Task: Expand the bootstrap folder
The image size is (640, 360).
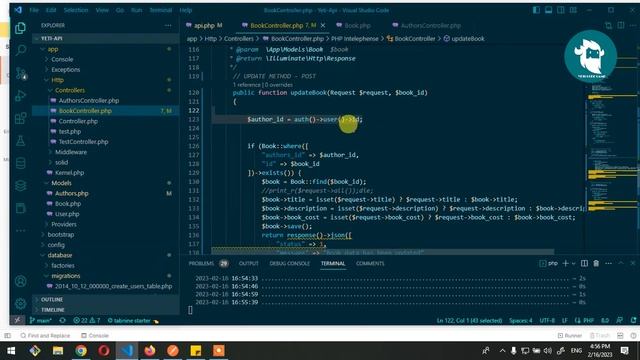Action: click(60, 235)
